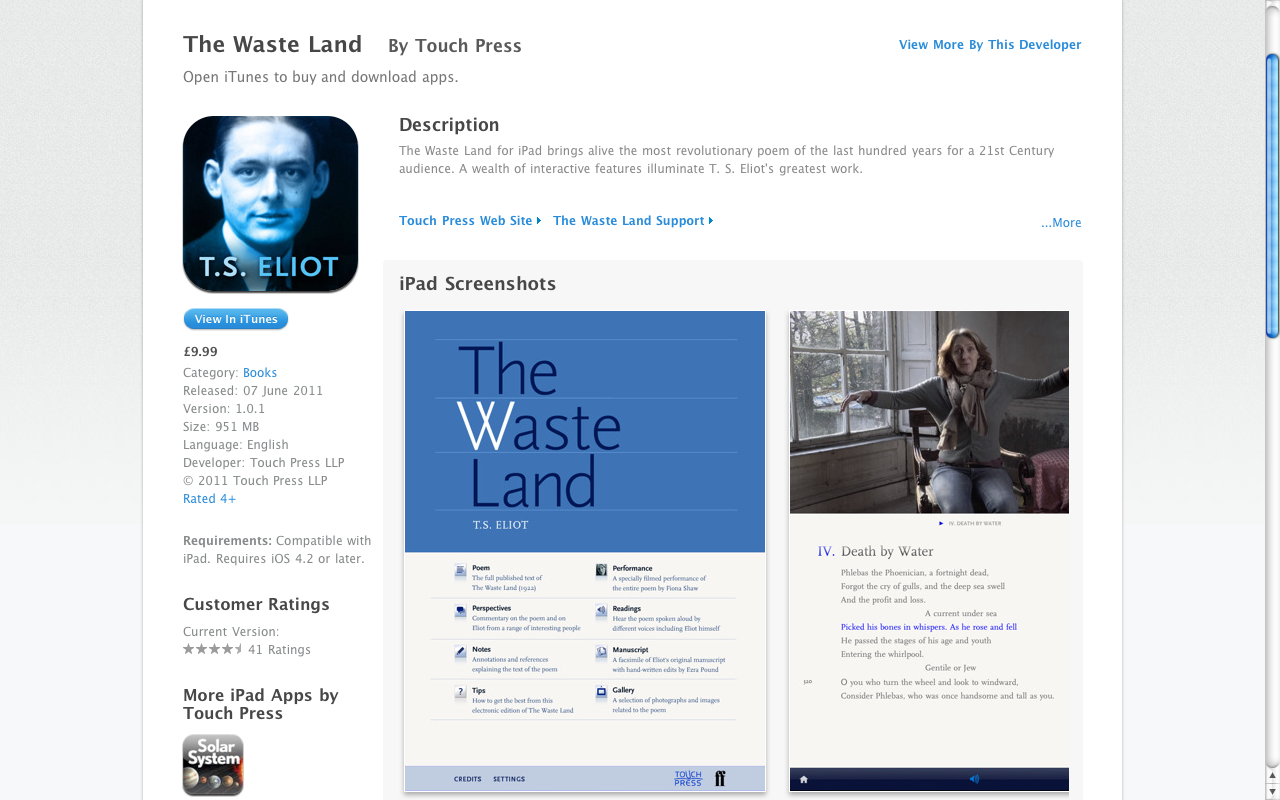This screenshot has height=800, width=1280.
Task: Open the Solar System app icon
Action: pos(213,765)
